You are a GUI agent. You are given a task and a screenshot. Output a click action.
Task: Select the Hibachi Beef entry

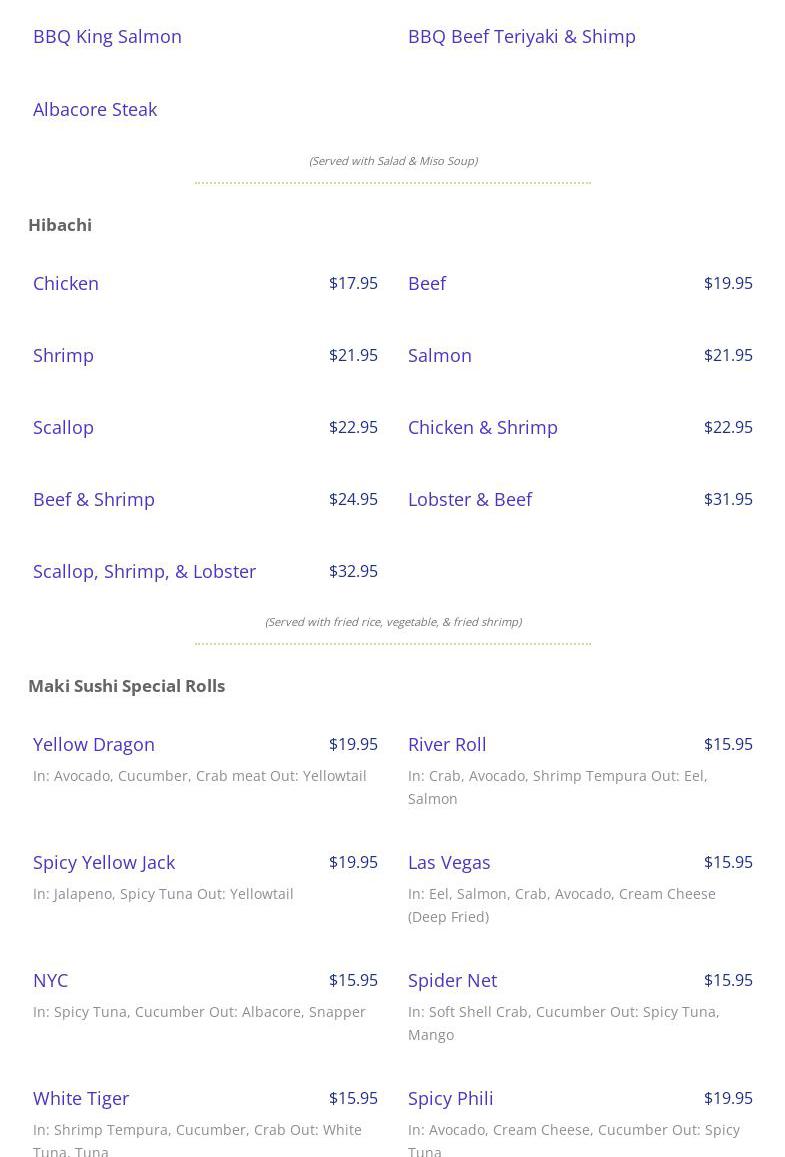coord(427,283)
